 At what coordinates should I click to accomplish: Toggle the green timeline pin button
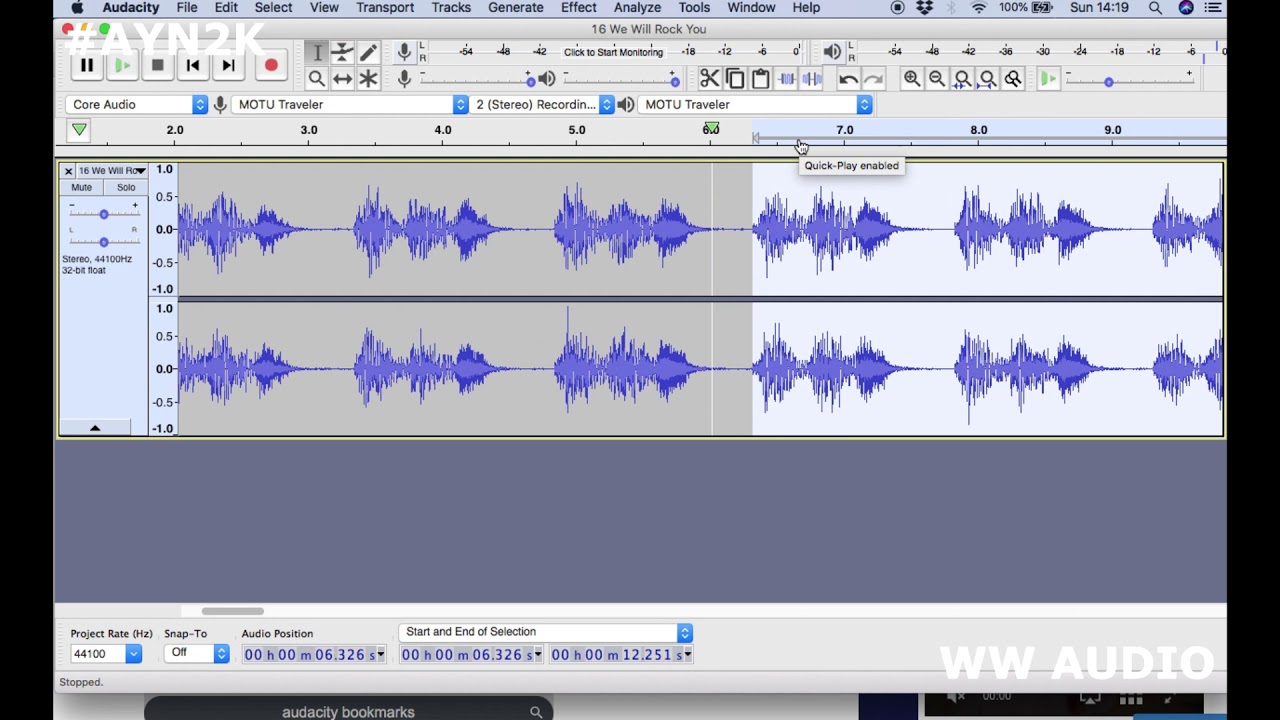tap(79, 130)
